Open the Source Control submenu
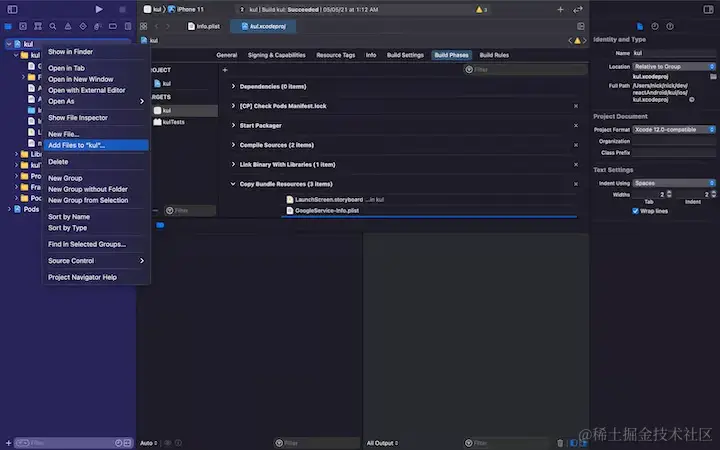This screenshot has height=450, width=720. pyautogui.click(x=96, y=261)
